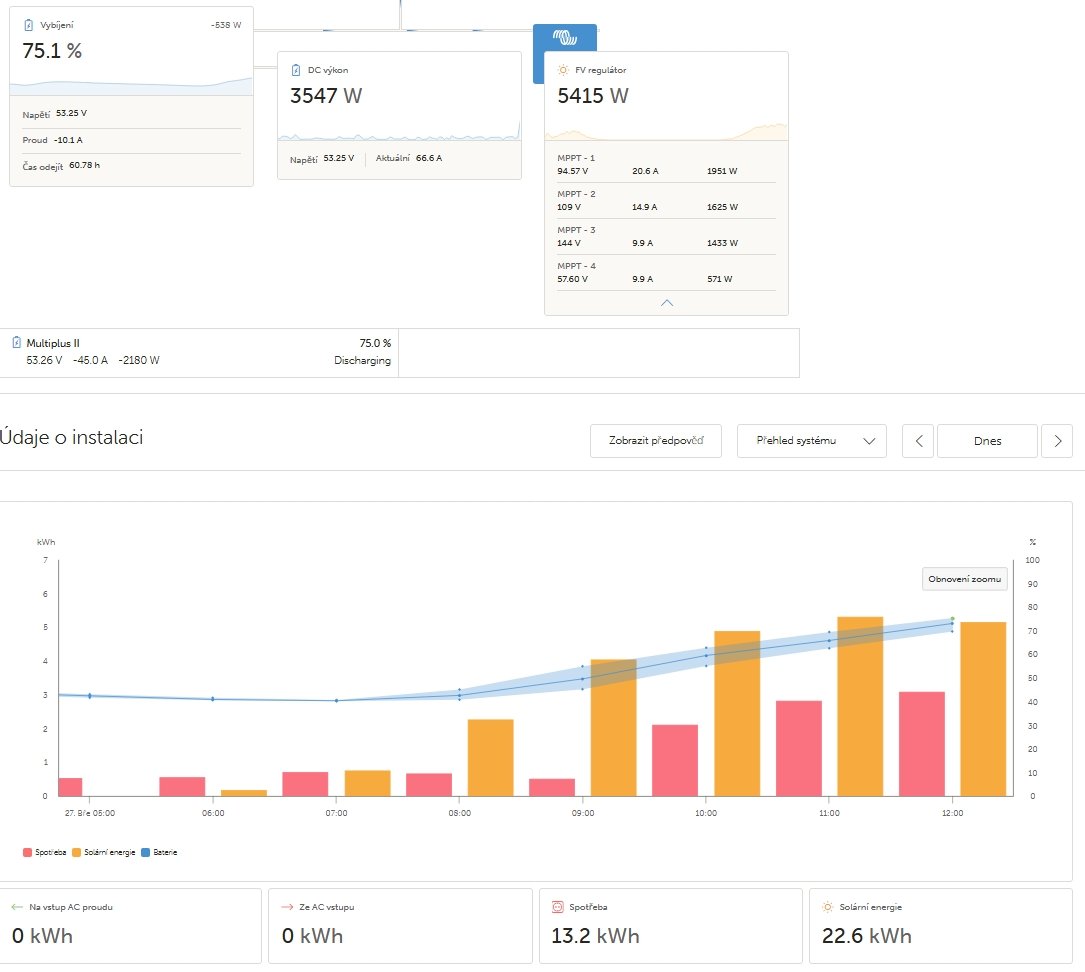1085x972 pixels.
Task: Click the Ze AC vstupu arrow icon
Action: point(288,907)
